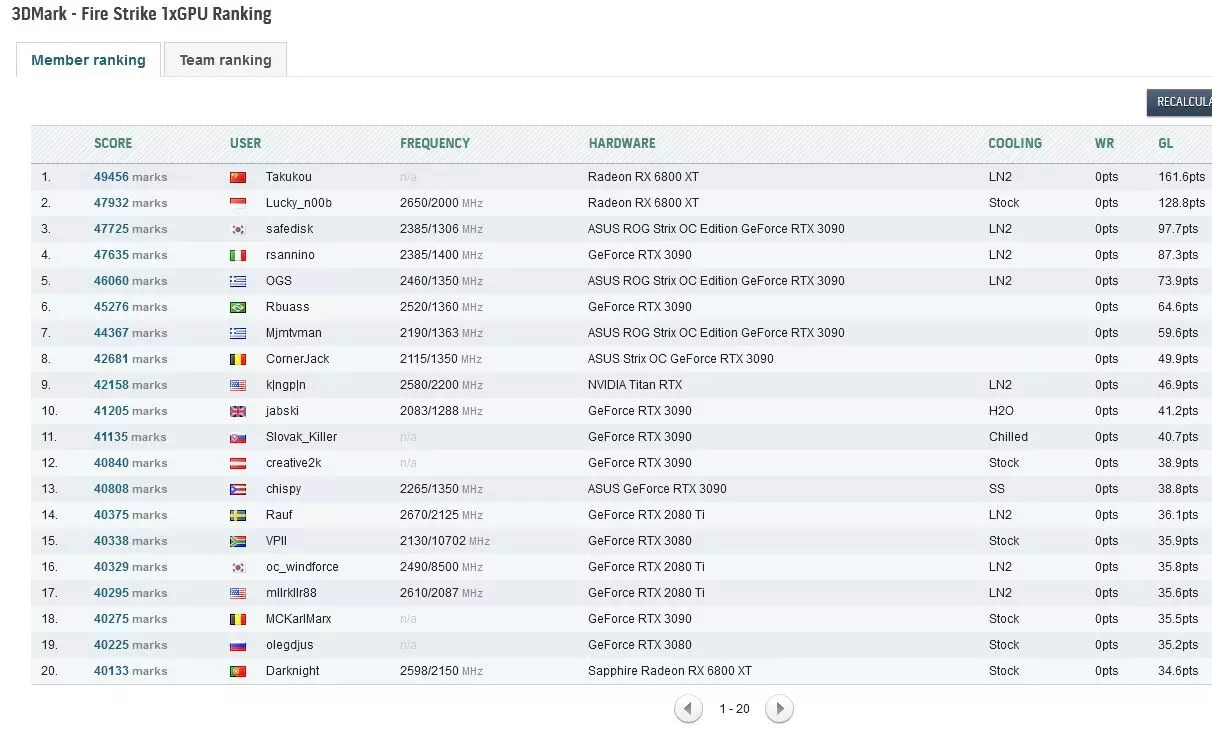The image size is (1212, 729).
Task: Click the 2130/10702 MHz frequency value
Action: 445,541
